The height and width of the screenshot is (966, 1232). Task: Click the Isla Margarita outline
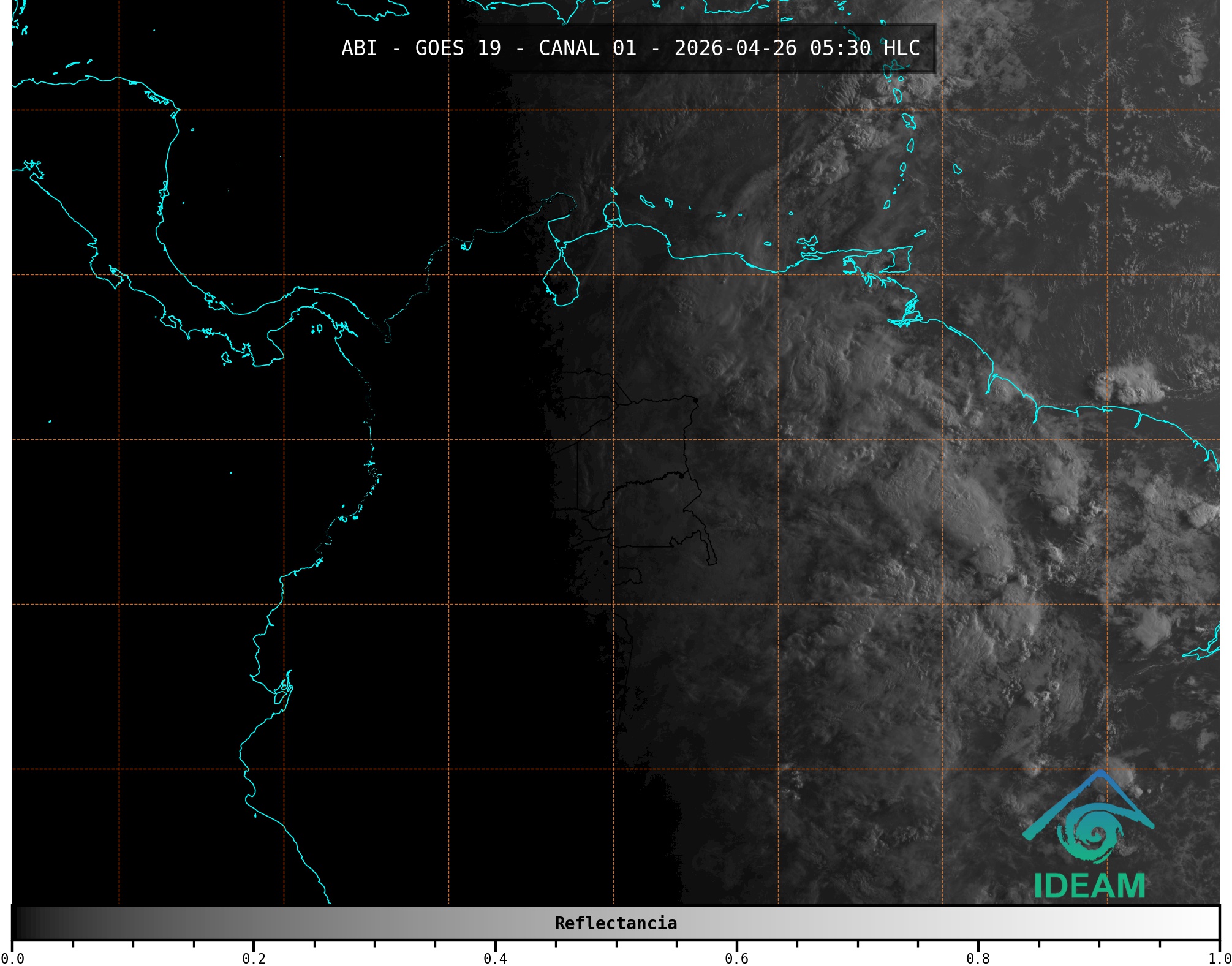807,241
